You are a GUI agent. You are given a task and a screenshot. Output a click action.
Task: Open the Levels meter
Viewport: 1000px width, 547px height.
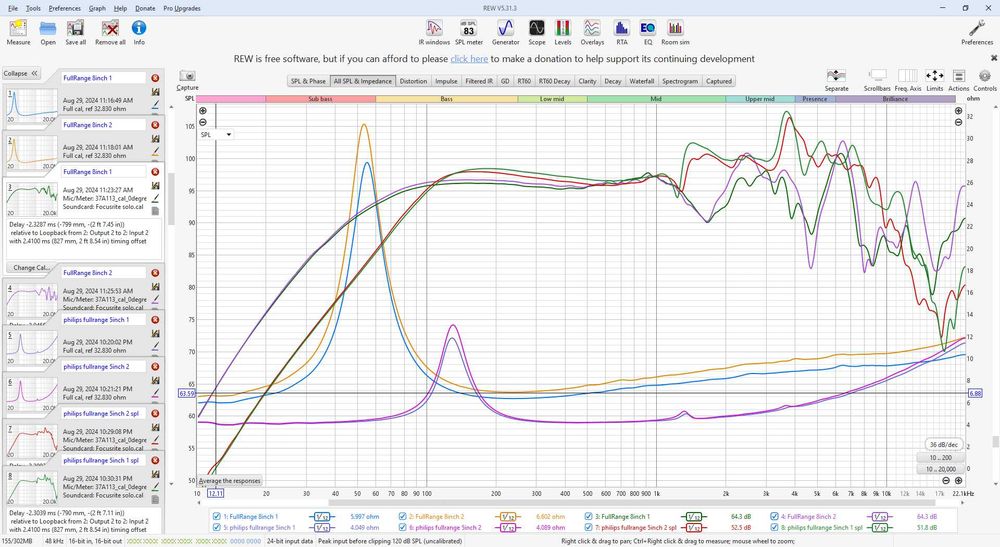pos(562,32)
